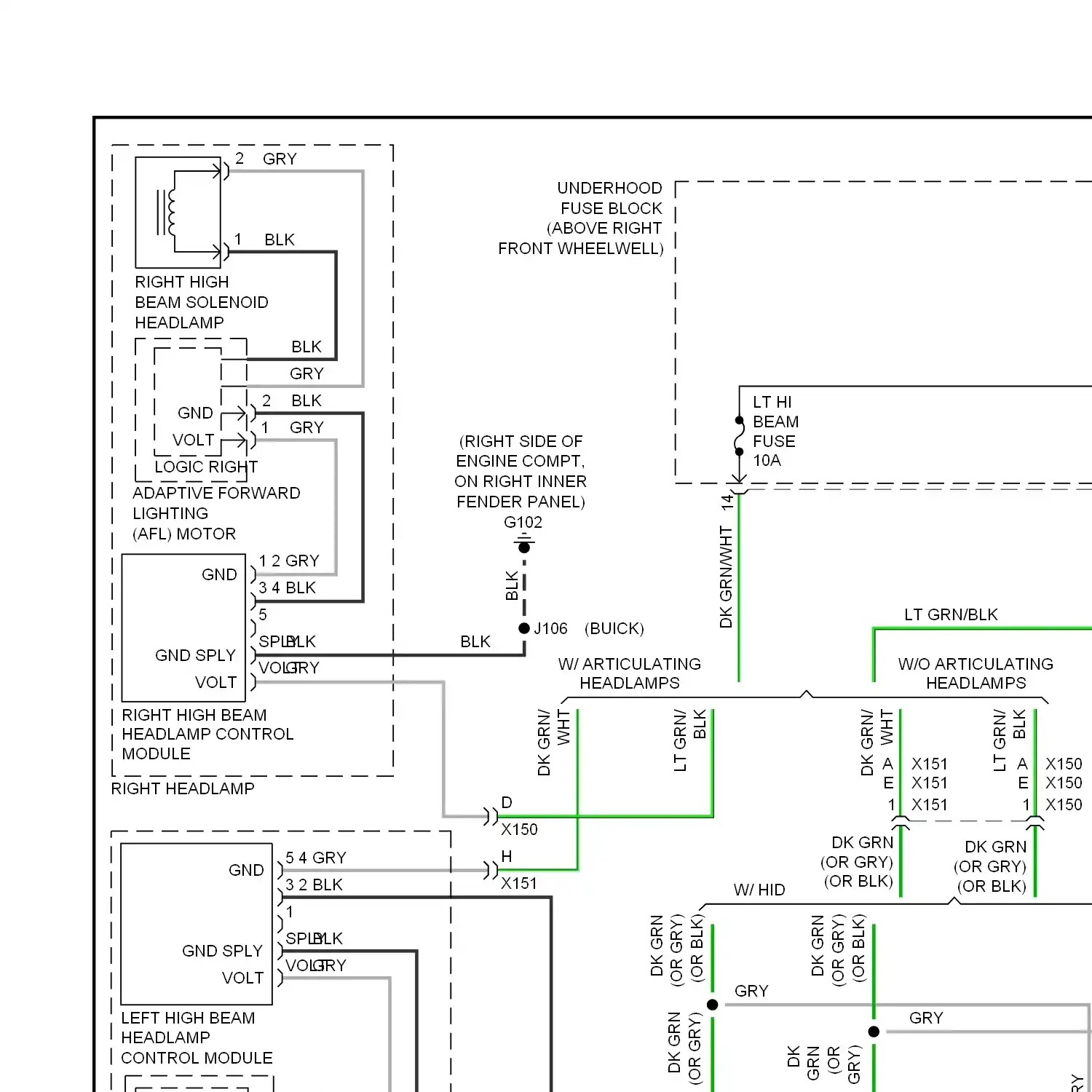Screen dimensions: 1092x1092
Task: Click the 'W/ HID' label
Action: click(x=759, y=890)
